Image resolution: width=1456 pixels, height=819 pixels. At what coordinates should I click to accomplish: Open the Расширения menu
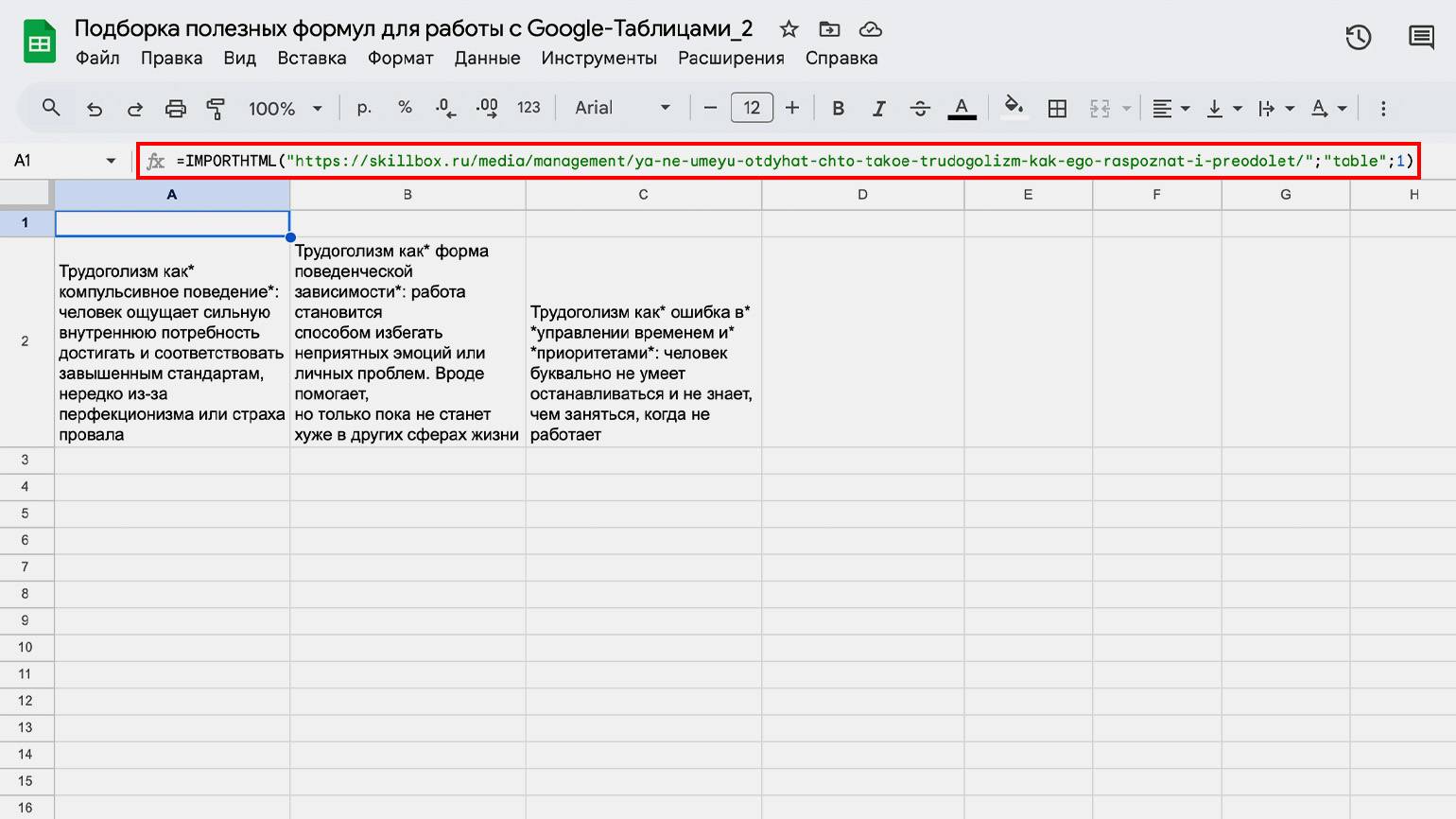pos(731,58)
